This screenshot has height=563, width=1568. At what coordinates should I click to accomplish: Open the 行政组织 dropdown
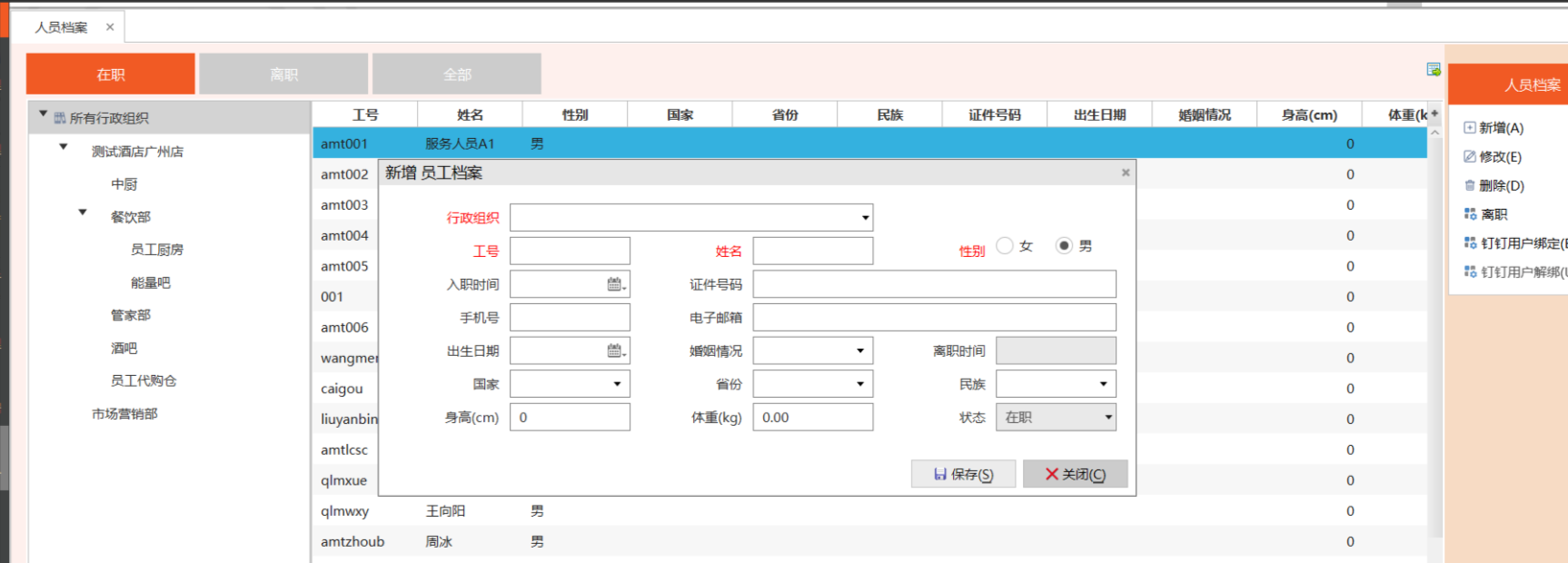point(865,218)
